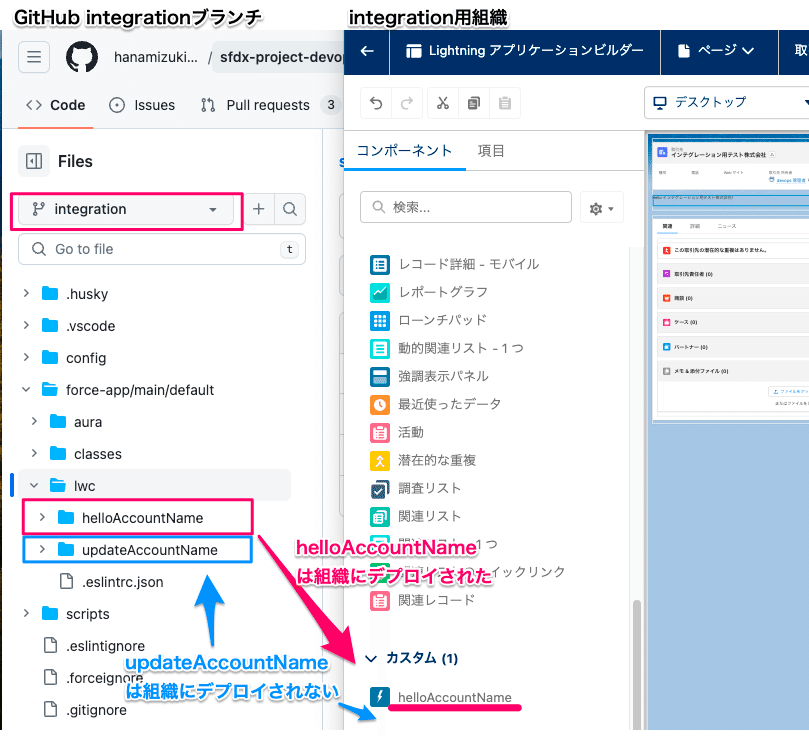Select the コンポーネント tab
This screenshot has height=736, width=809.
coord(404,151)
